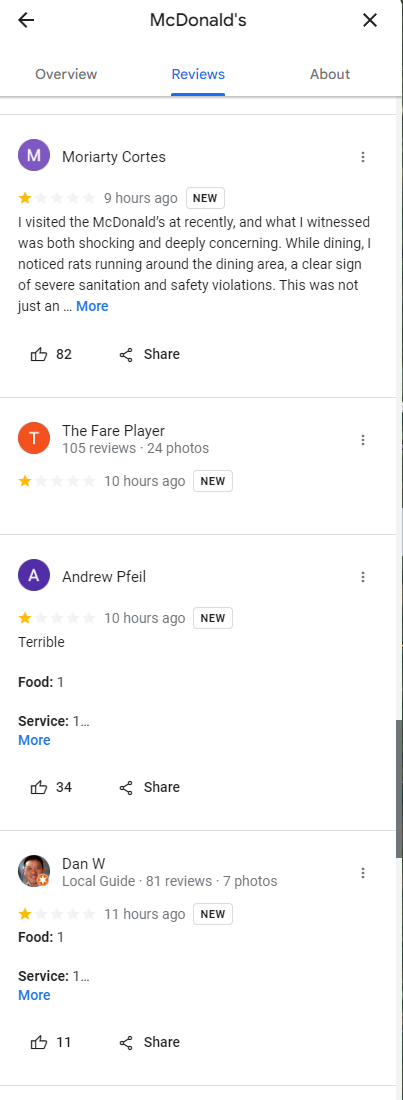This screenshot has height=1100, width=403.
Task: Open The Fare Player reviewer profile
Action: pyautogui.click(x=113, y=431)
